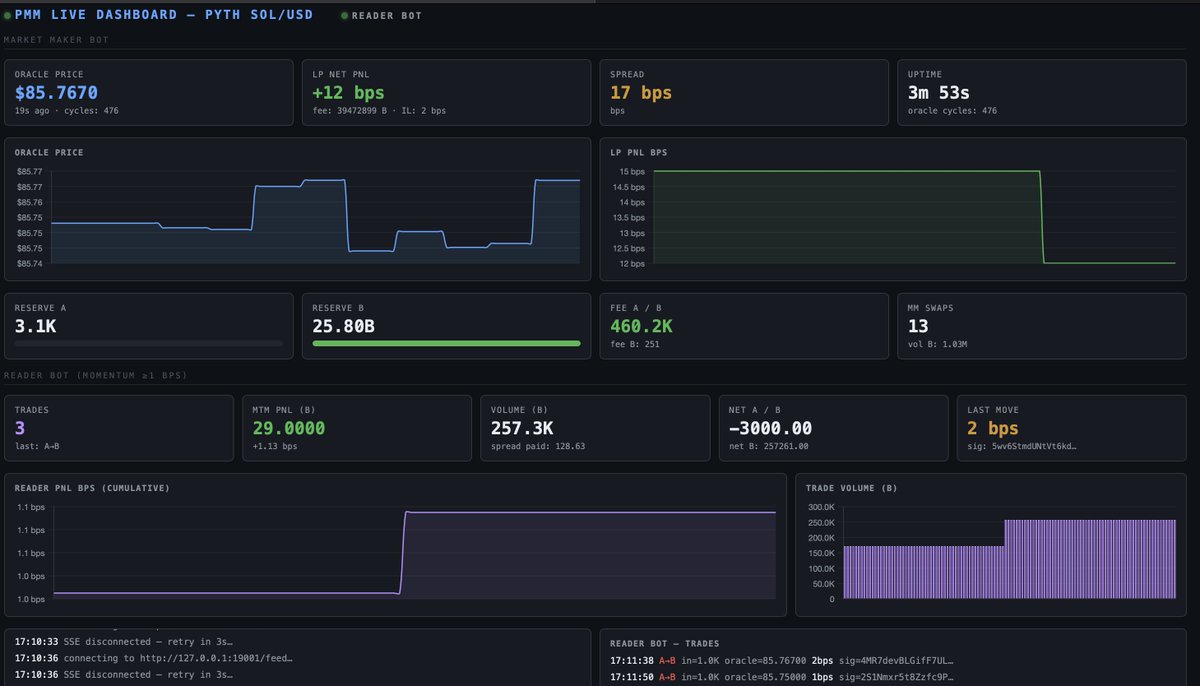The width and height of the screenshot is (1200, 686).
Task: Click the 12.5 bps axis label
Action: click(628, 248)
